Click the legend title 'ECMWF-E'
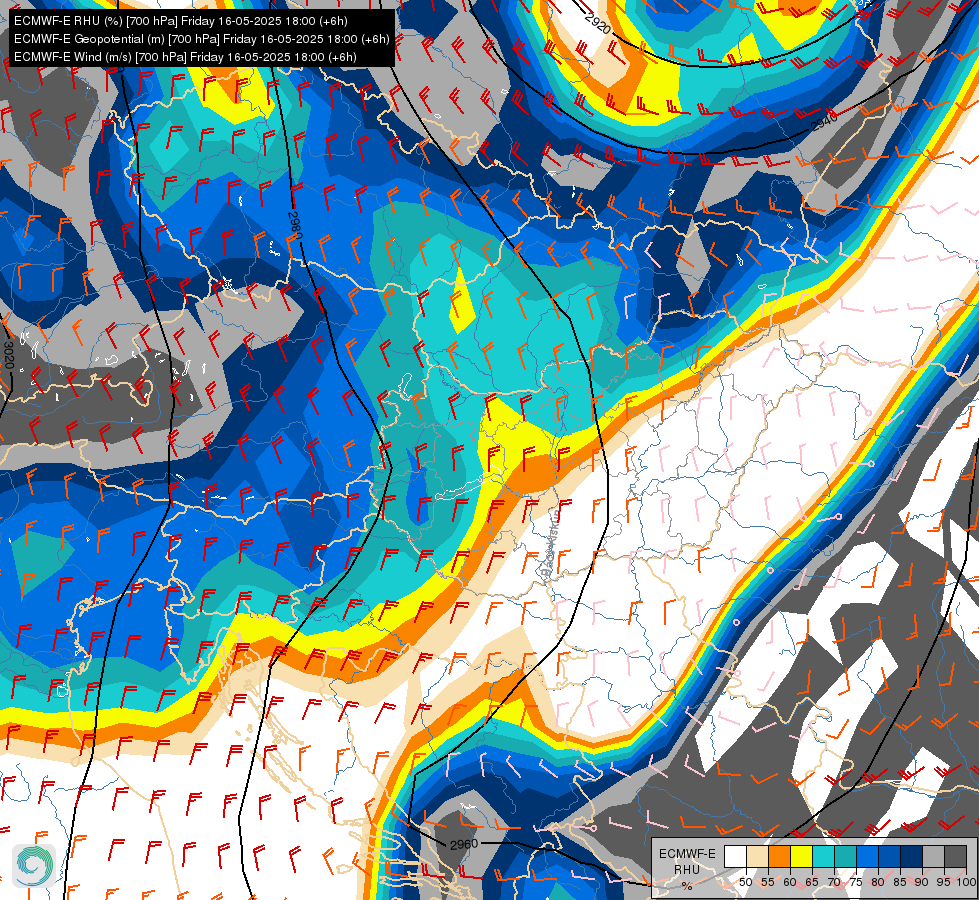This screenshot has height=900, width=979. [x=687, y=854]
